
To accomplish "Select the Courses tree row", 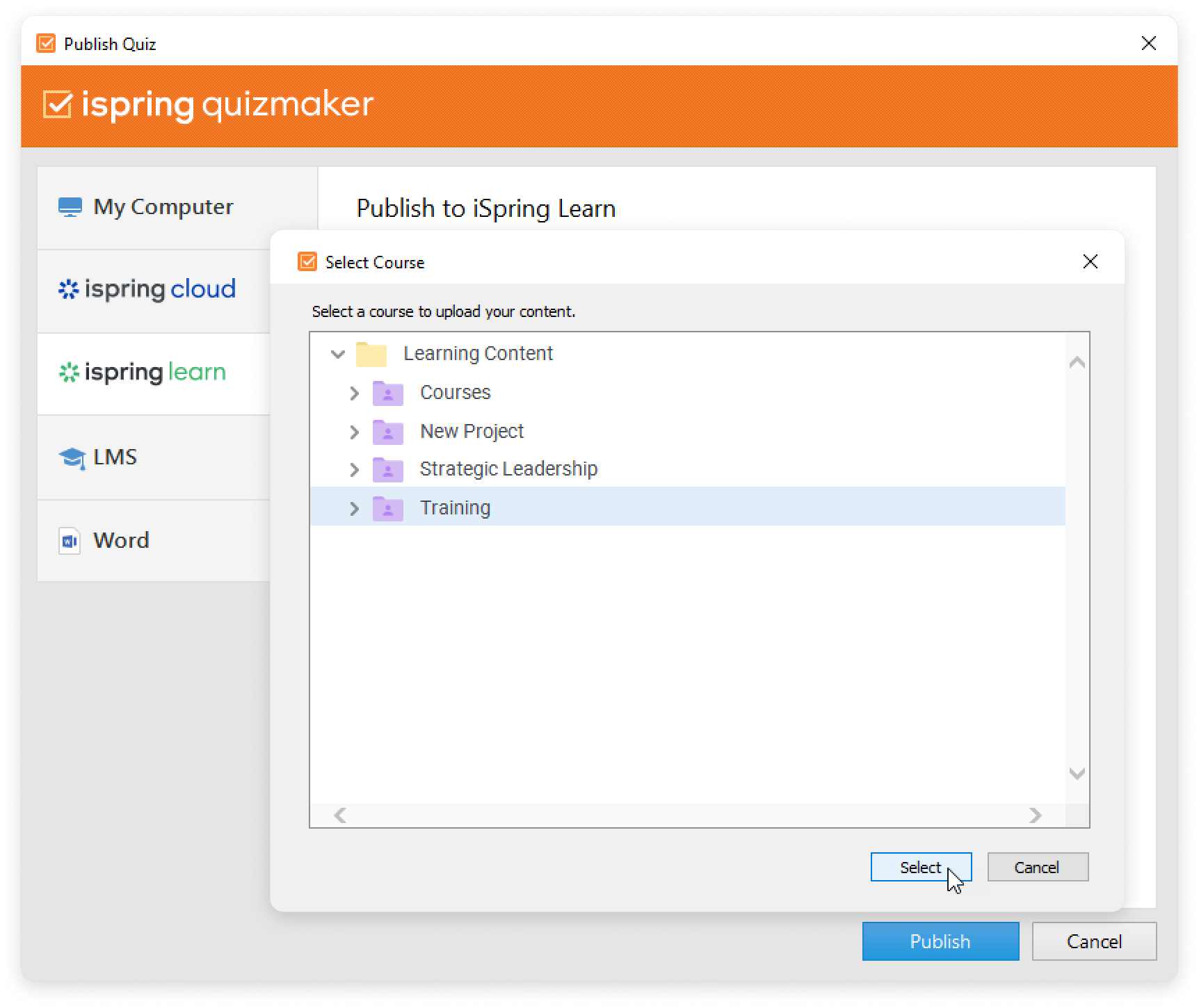I will 687,393.
